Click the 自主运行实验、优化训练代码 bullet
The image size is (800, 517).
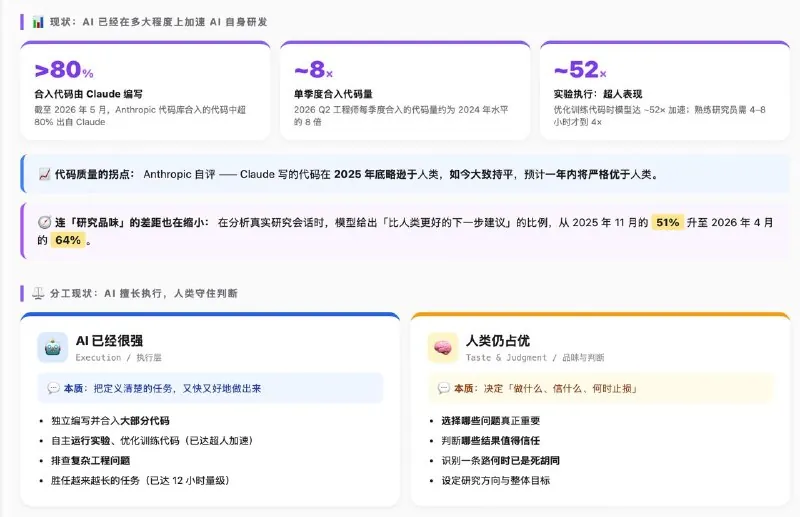pyautogui.click(x=152, y=440)
